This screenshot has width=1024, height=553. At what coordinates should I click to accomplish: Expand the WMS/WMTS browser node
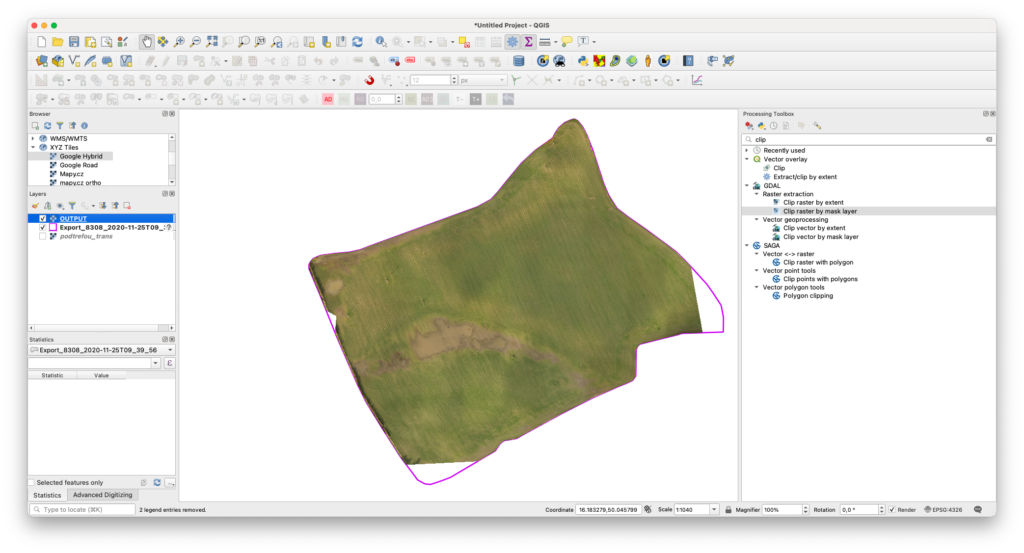[x=33, y=138]
